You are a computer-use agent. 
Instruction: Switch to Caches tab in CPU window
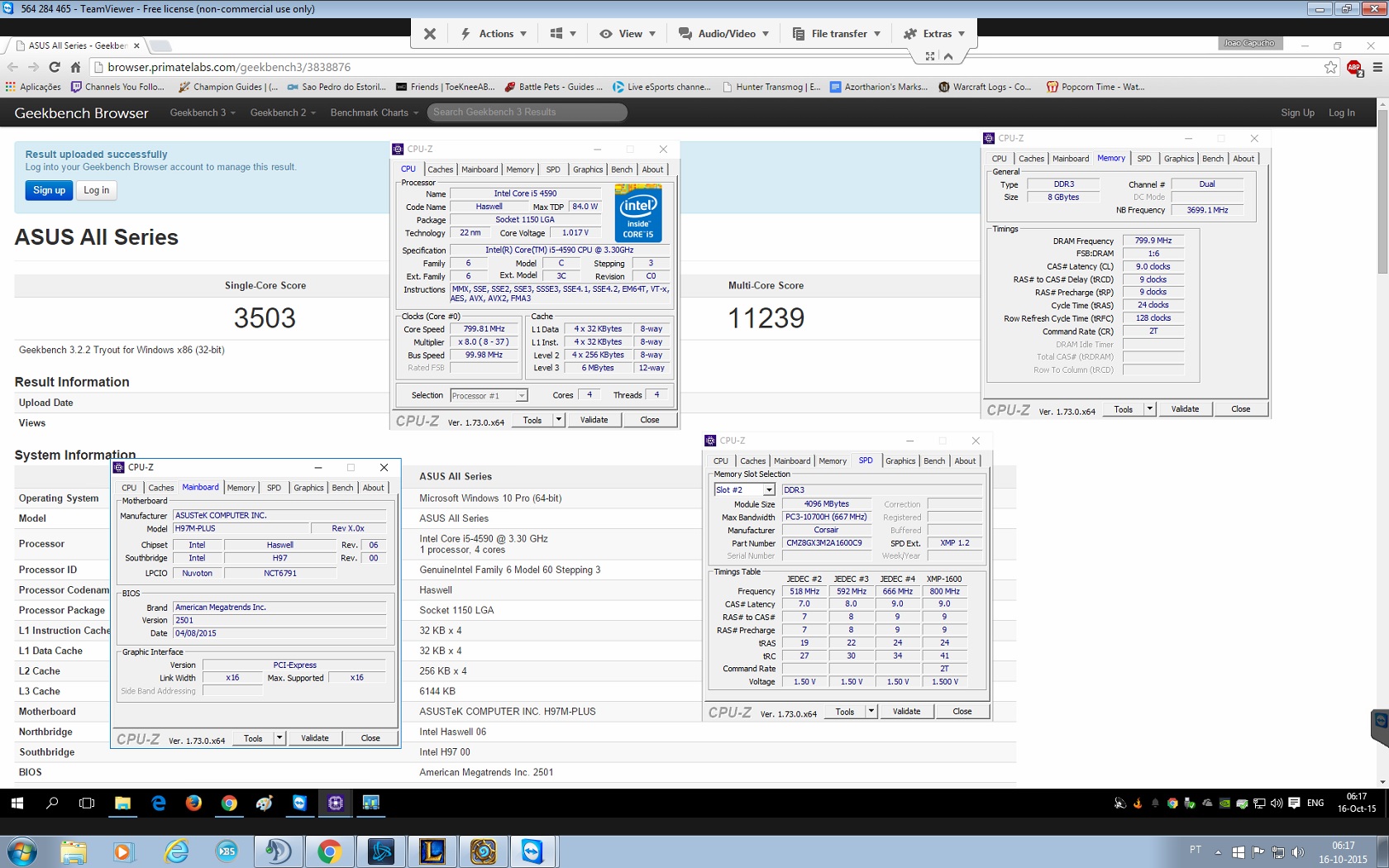click(440, 169)
